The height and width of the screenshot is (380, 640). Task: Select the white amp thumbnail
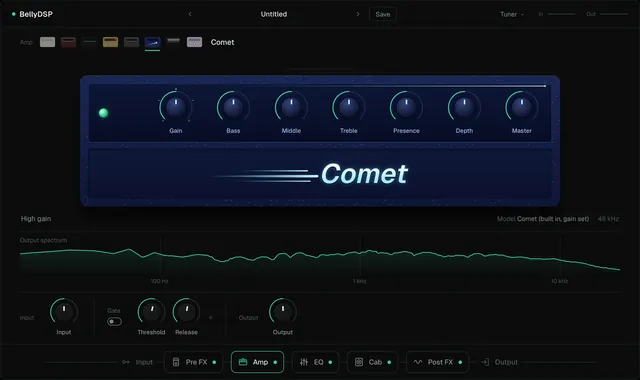[47, 42]
